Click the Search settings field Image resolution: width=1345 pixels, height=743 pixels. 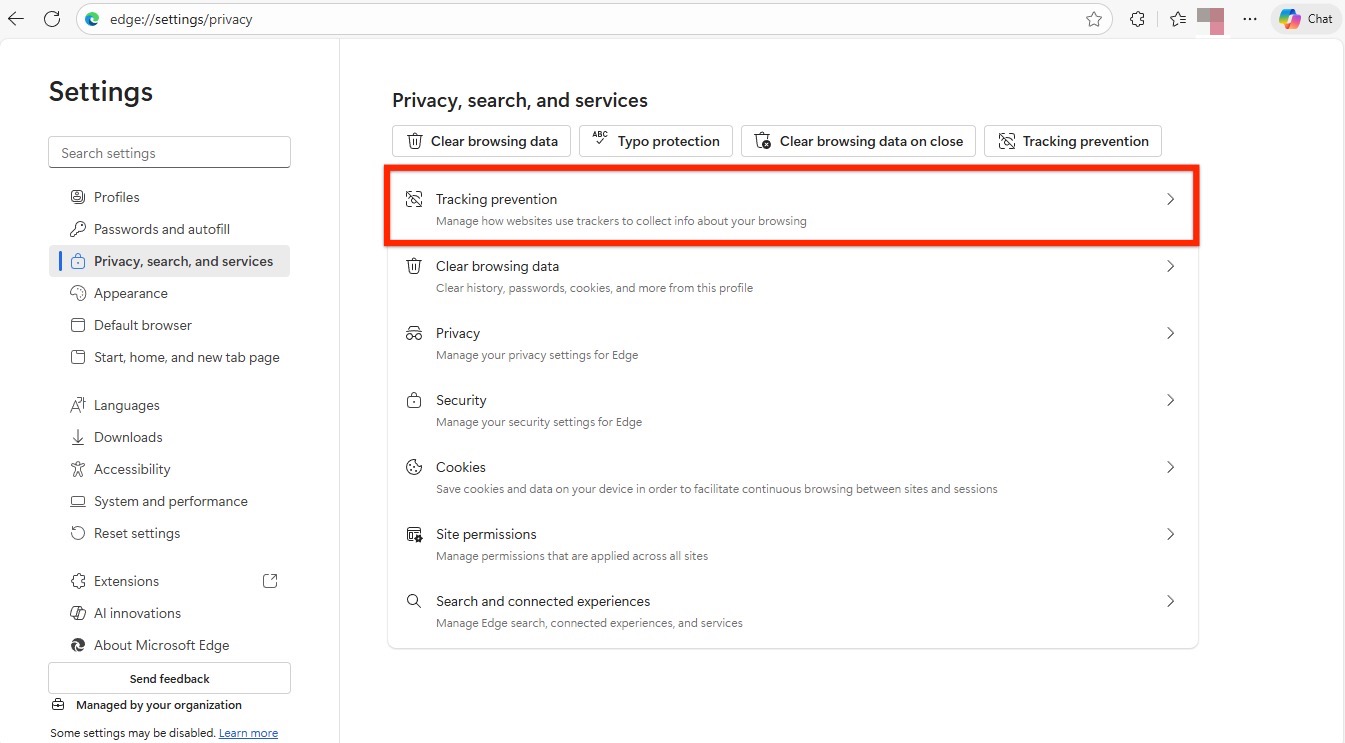(168, 152)
